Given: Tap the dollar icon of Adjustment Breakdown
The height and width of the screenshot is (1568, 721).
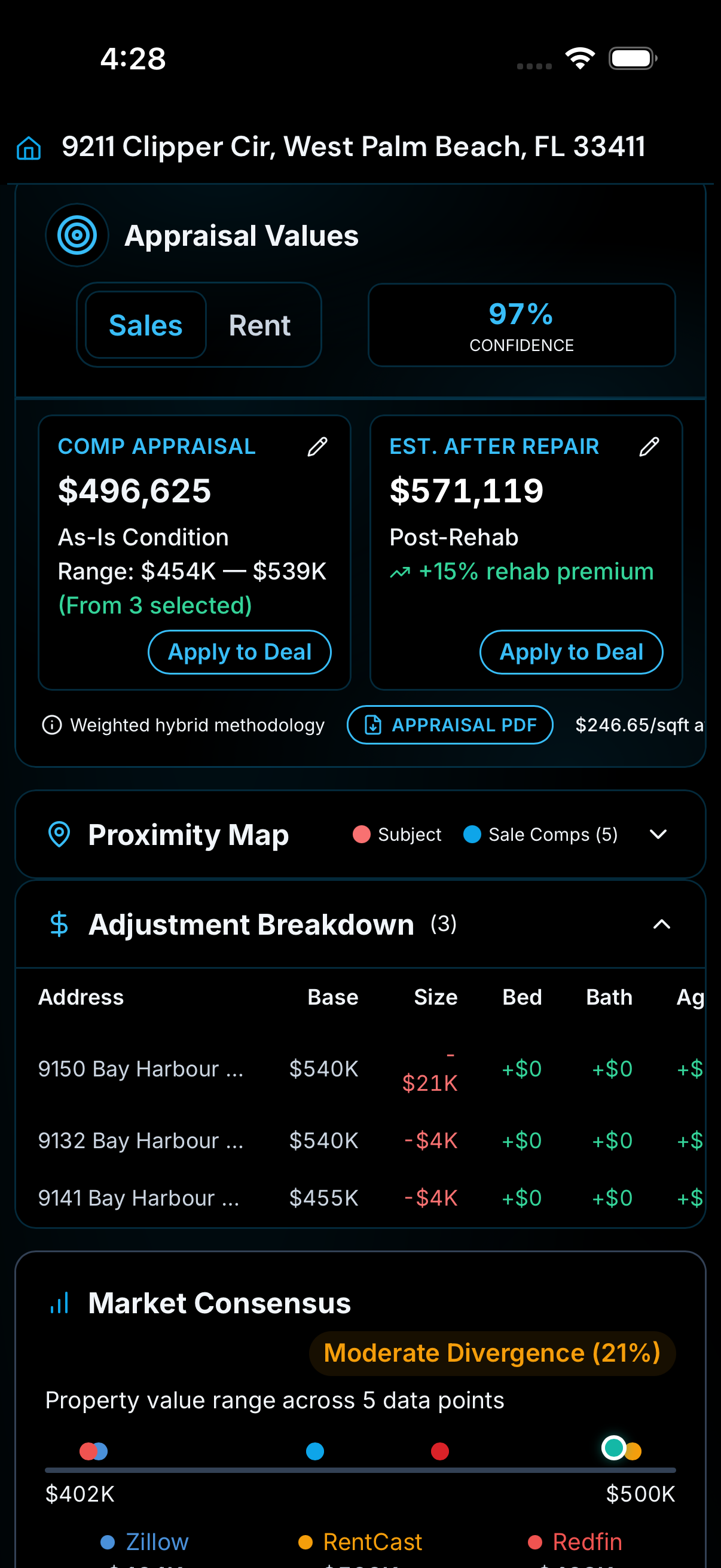Looking at the screenshot, I should [59, 924].
